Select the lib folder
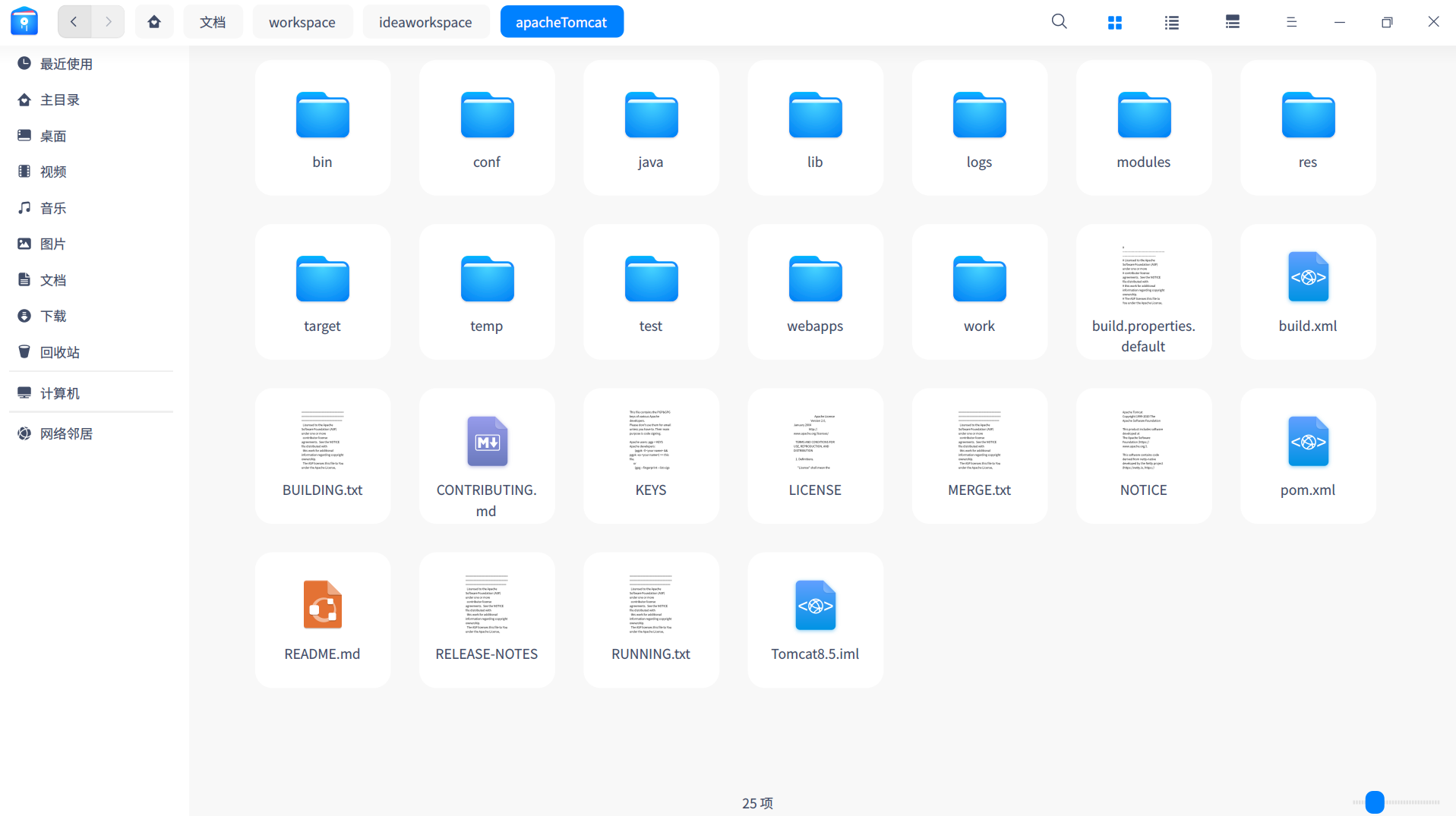 coord(815,128)
